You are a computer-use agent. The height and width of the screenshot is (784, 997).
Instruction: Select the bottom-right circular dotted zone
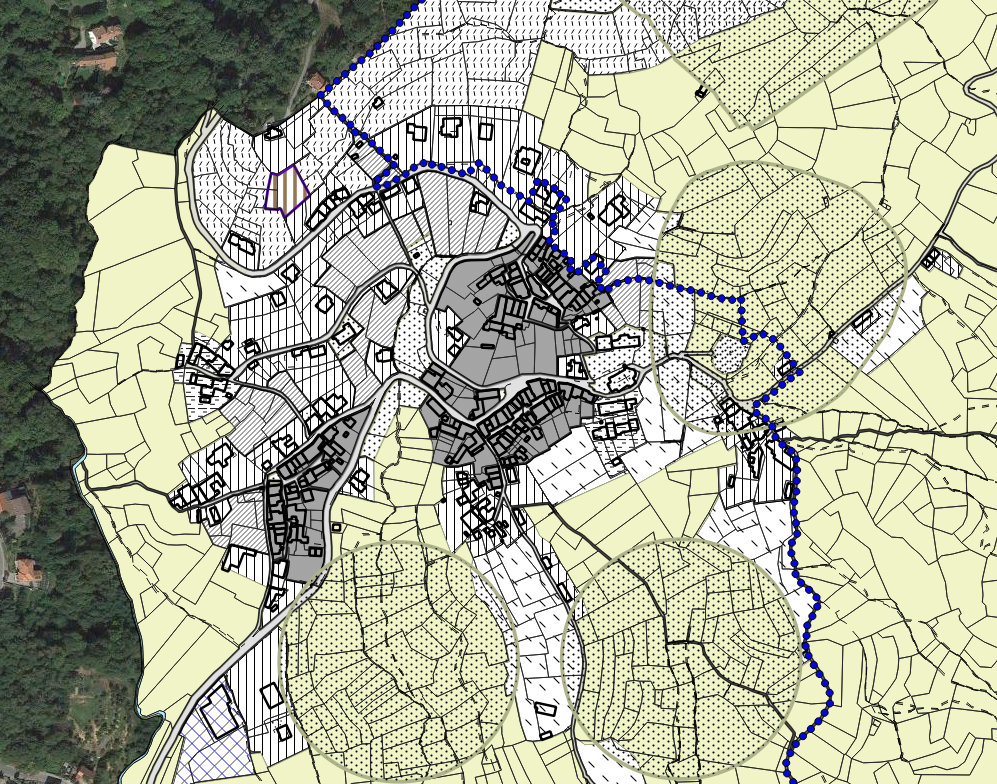click(682, 658)
